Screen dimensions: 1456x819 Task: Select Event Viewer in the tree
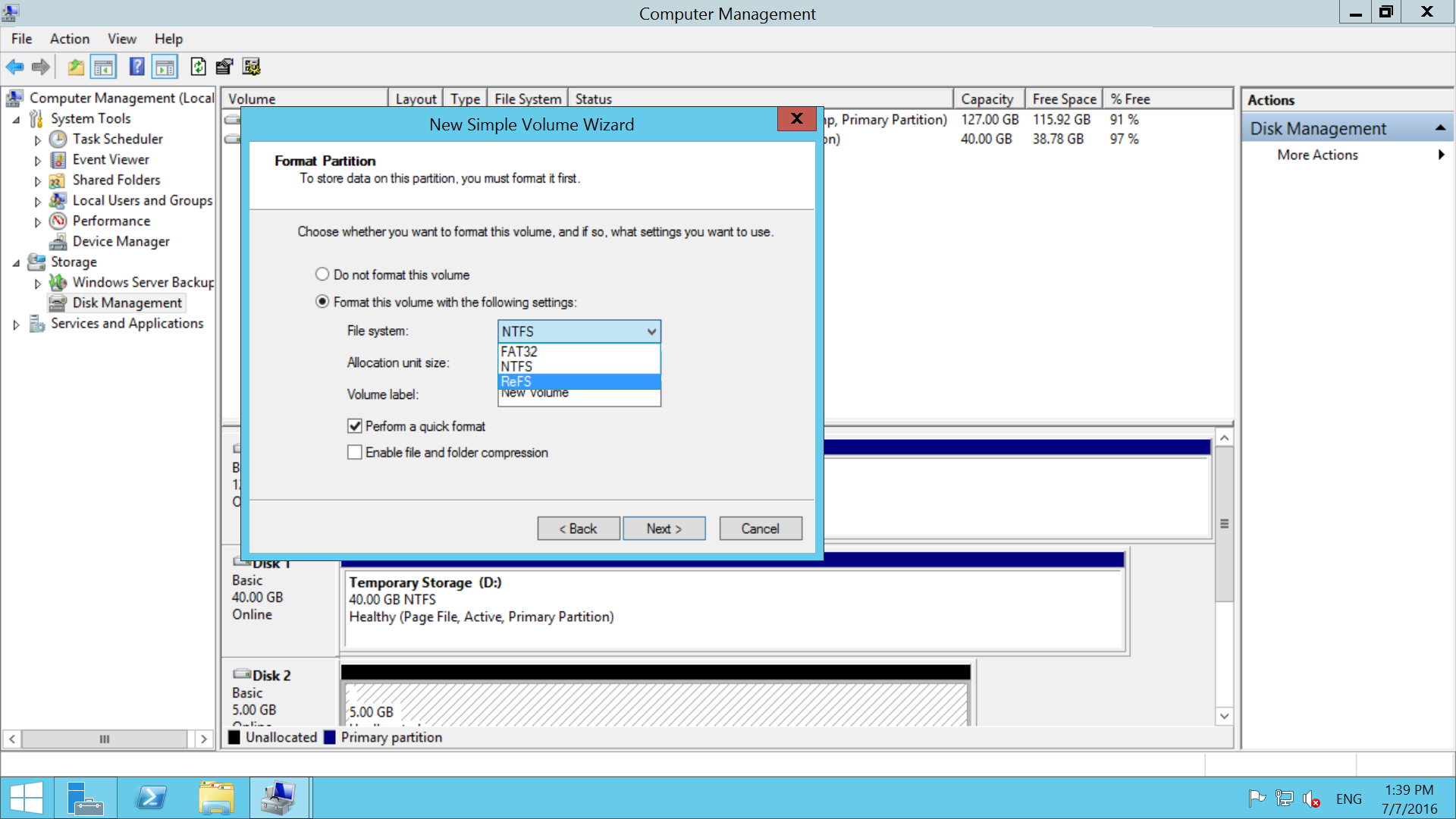pos(111,159)
